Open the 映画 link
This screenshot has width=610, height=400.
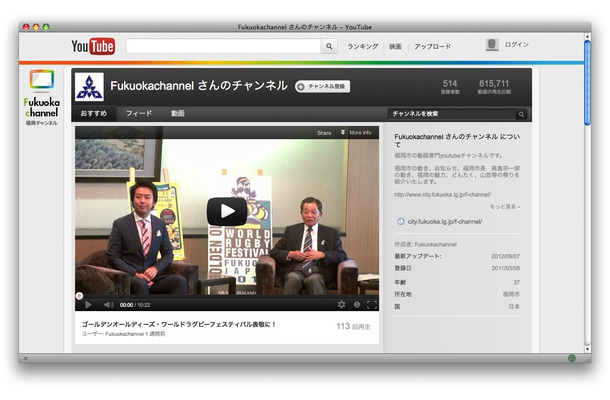(395, 46)
